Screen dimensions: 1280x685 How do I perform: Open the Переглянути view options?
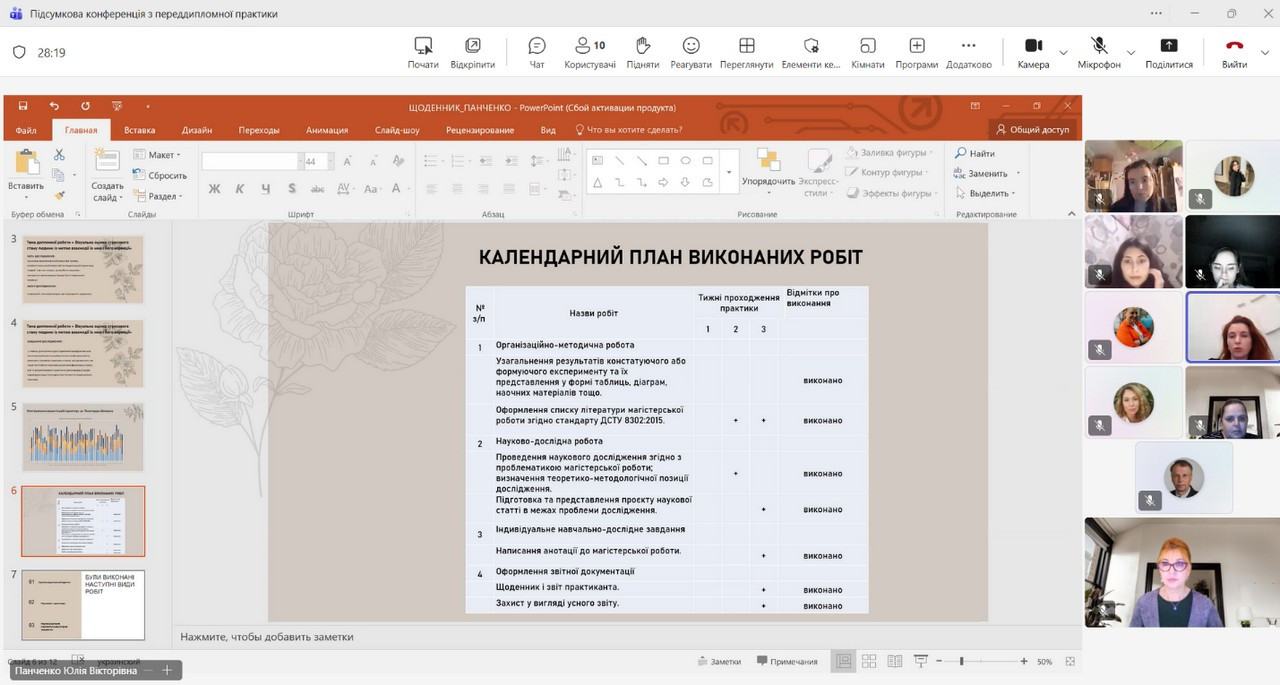tap(746, 52)
